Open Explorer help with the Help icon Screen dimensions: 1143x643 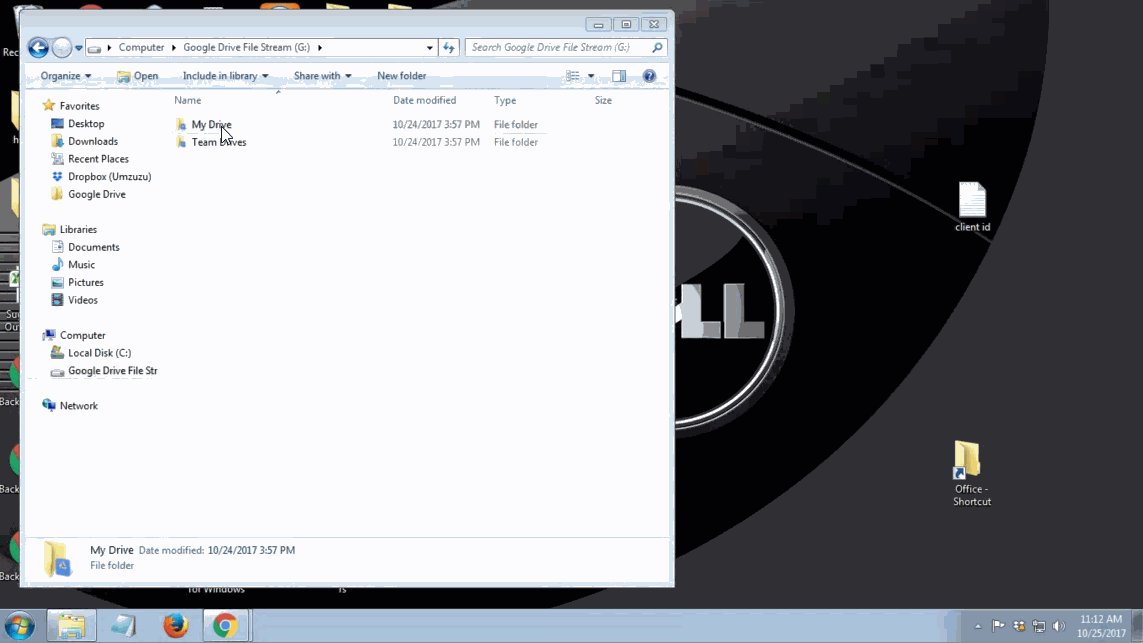pyautogui.click(x=649, y=75)
